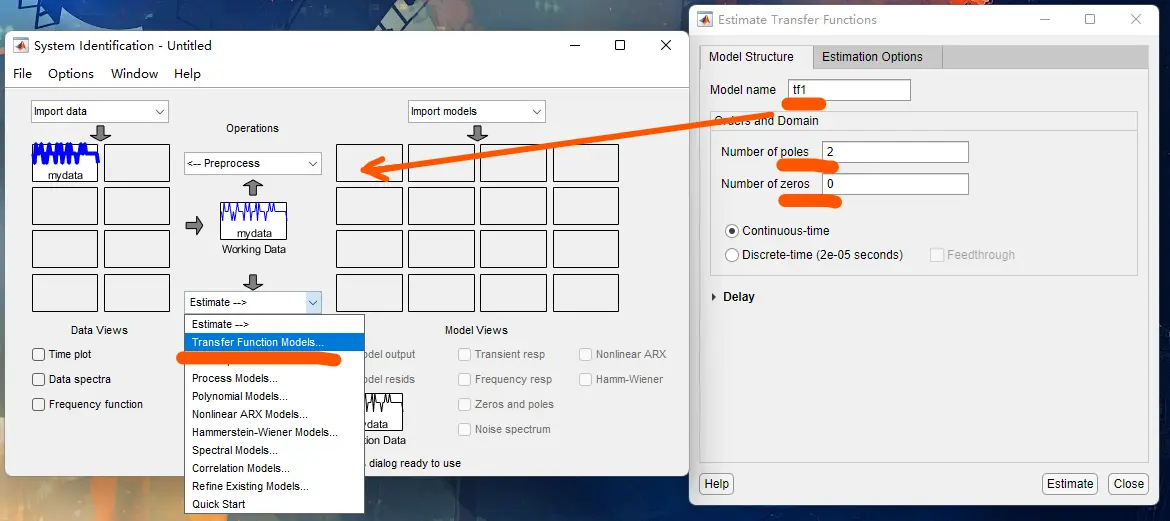Open the File menu
Screen dimensions: 1170x521
click(x=22, y=74)
